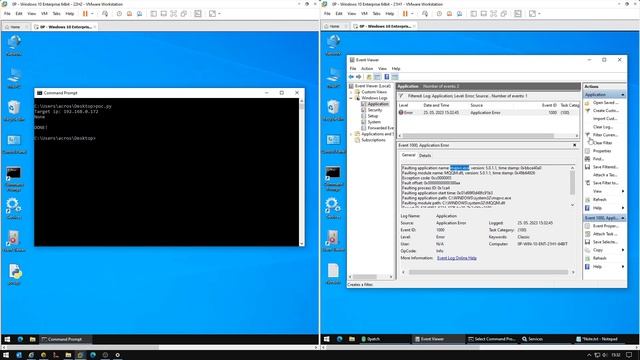Screen dimensions: 640x360
Task: Collapse the Application actions section header
Action: [x=623, y=95]
